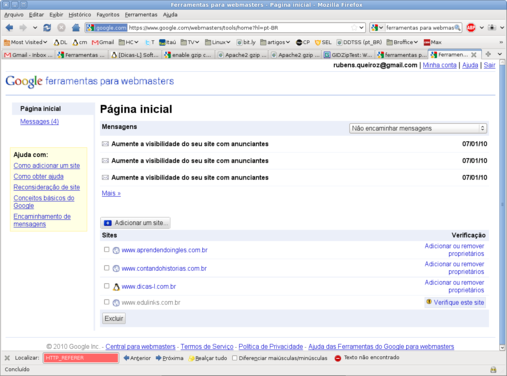507x376 pixels.
Task: Open Reconsideração de site help link
Action: click(x=47, y=187)
